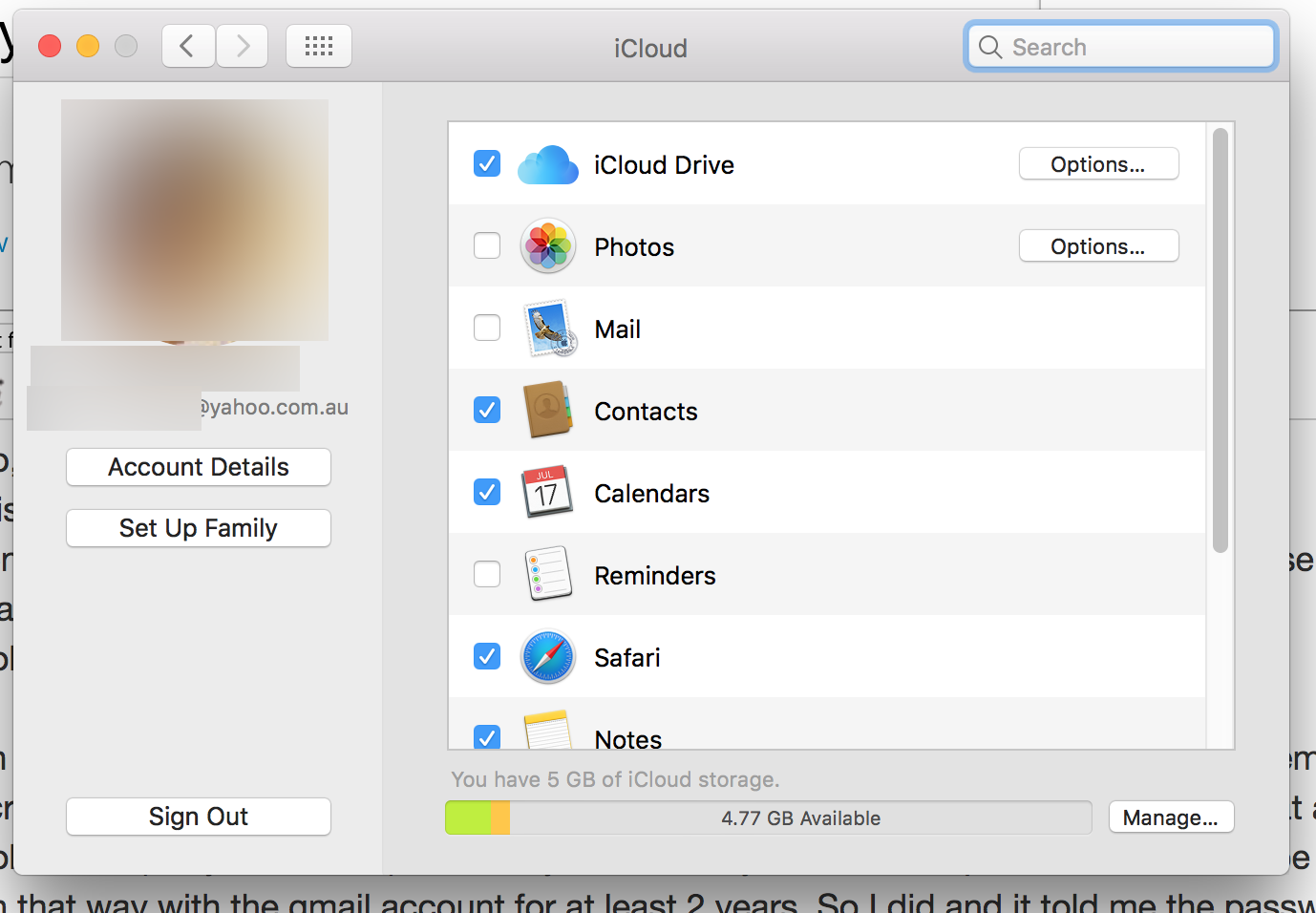Select the Safari label
Viewport: 1316px width, 913px height.
tap(626, 658)
